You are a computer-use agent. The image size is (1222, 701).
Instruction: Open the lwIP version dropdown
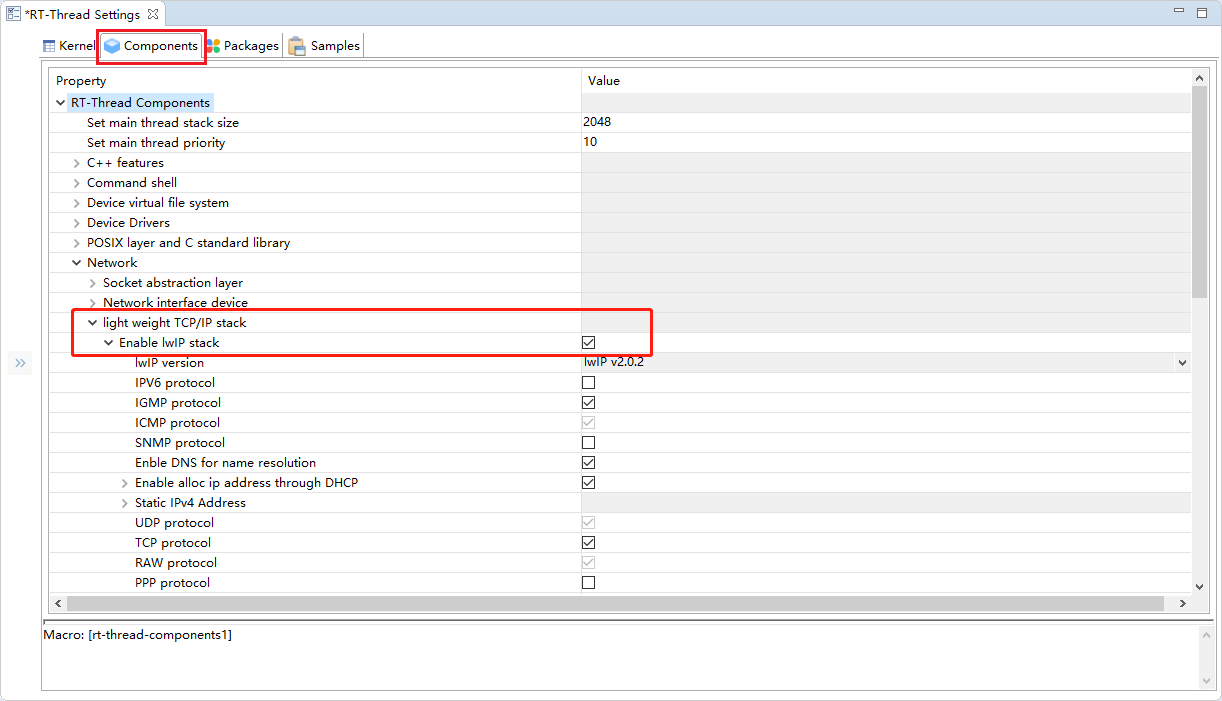1182,363
